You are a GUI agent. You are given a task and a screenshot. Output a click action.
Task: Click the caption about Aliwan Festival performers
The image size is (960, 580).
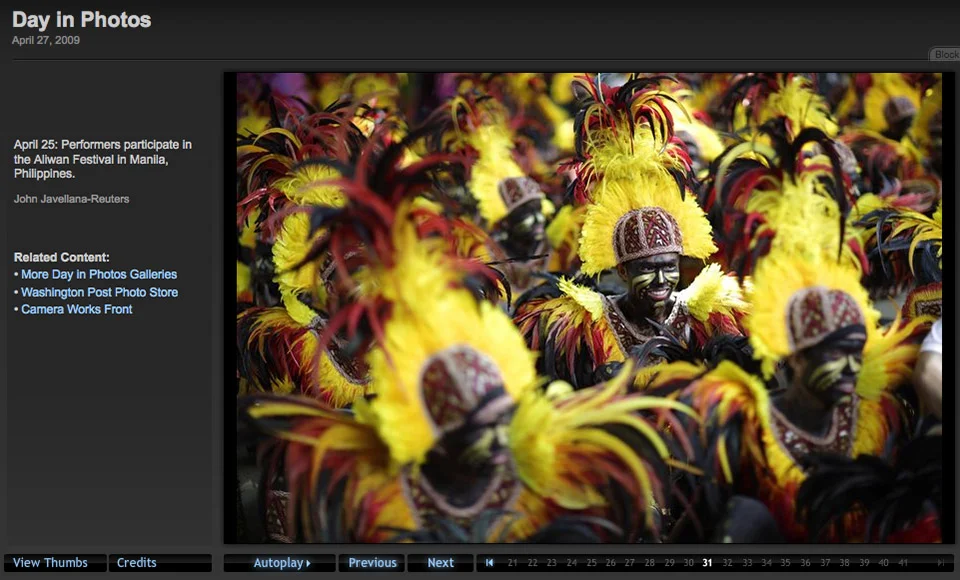click(103, 159)
